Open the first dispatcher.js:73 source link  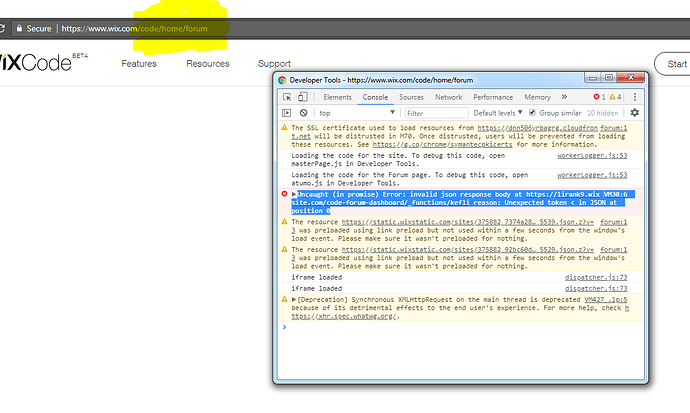click(596, 278)
